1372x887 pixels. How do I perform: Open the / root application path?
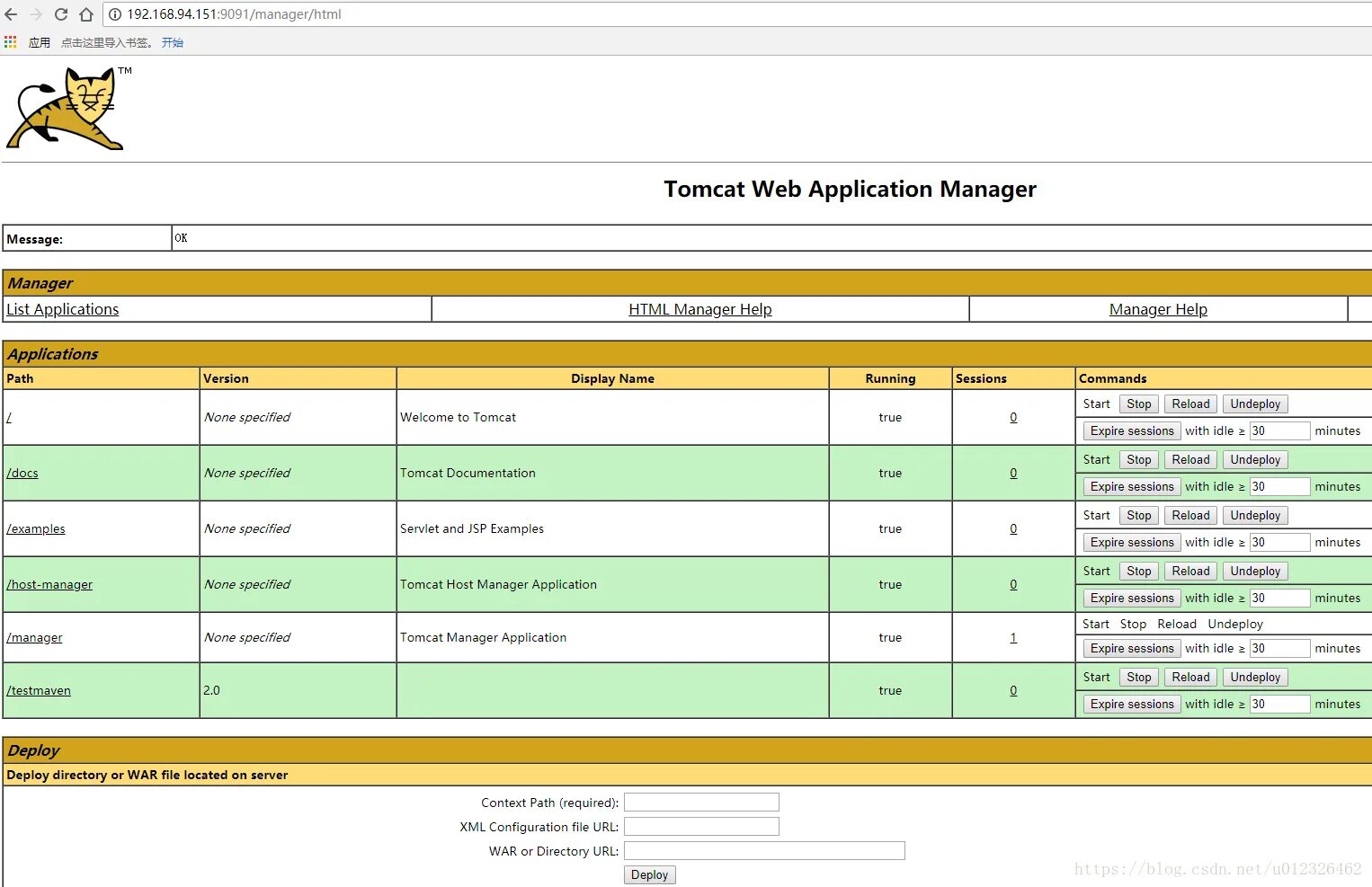coord(9,417)
